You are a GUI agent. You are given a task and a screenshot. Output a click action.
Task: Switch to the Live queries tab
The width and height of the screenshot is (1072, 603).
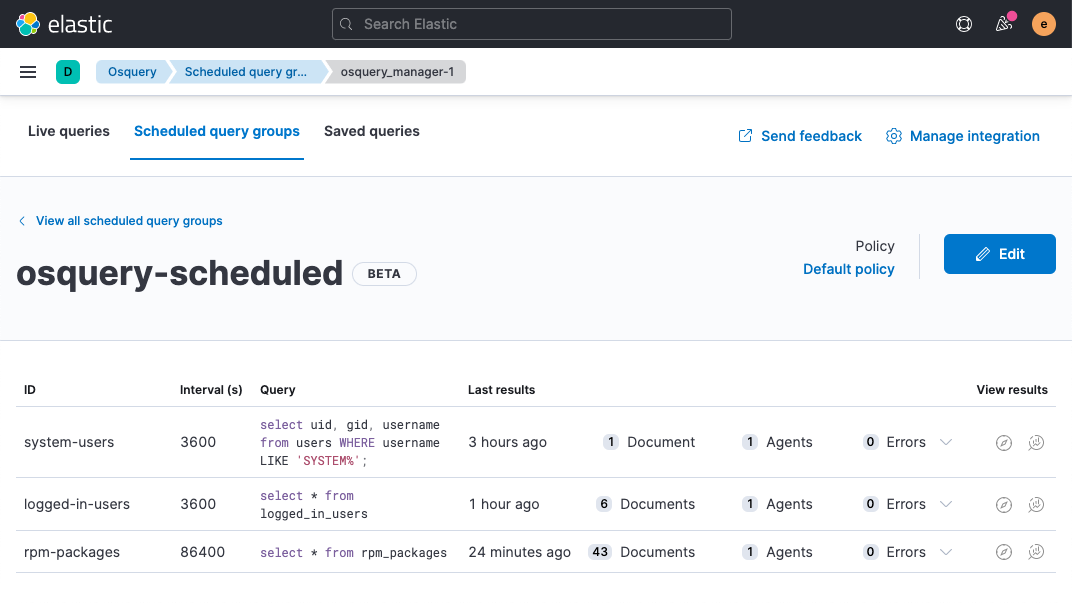[x=68, y=131]
